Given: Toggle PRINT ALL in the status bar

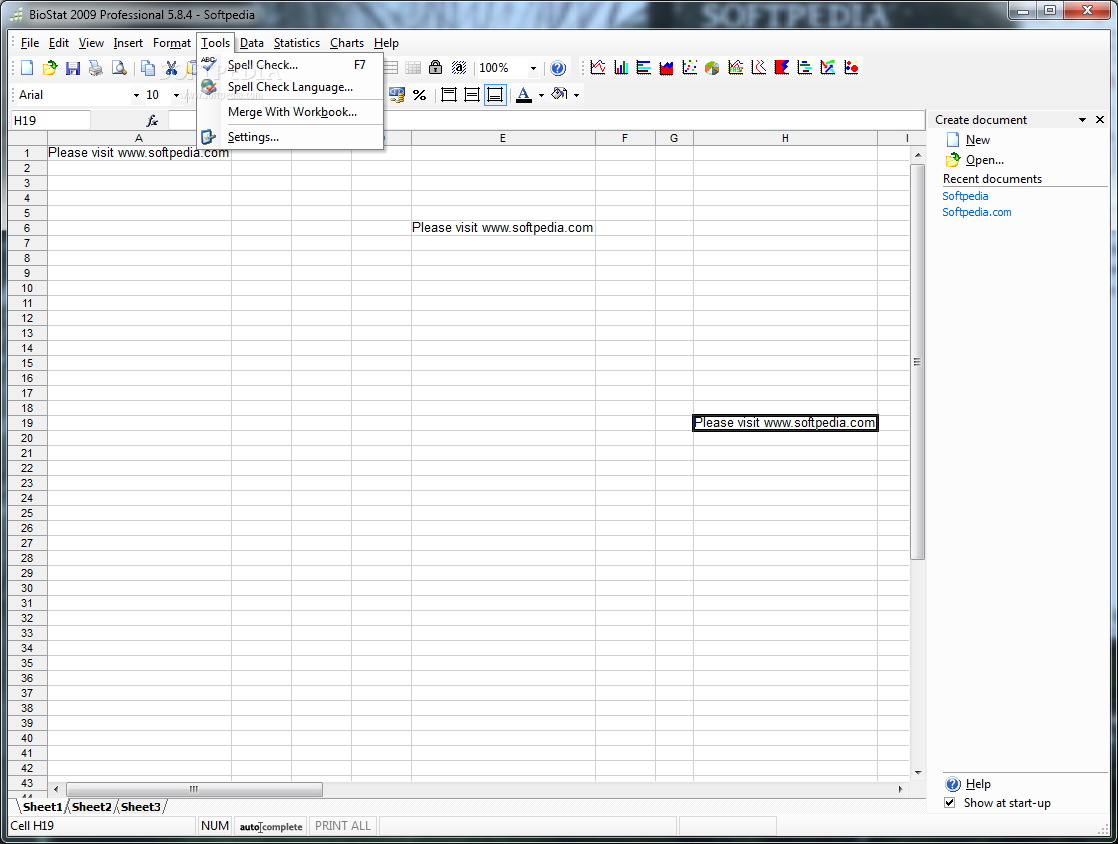Looking at the screenshot, I should point(343,825).
